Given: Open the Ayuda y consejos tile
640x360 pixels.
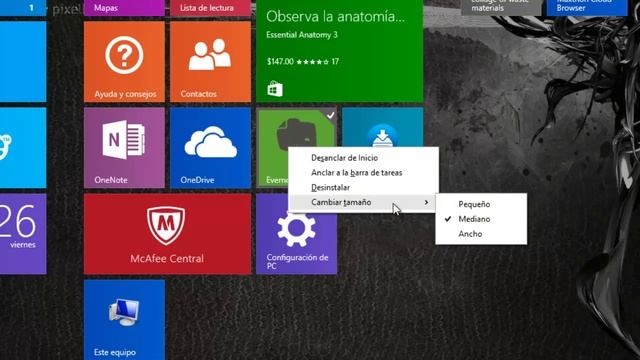Looking at the screenshot, I should pyautogui.click(x=124, y=62).
